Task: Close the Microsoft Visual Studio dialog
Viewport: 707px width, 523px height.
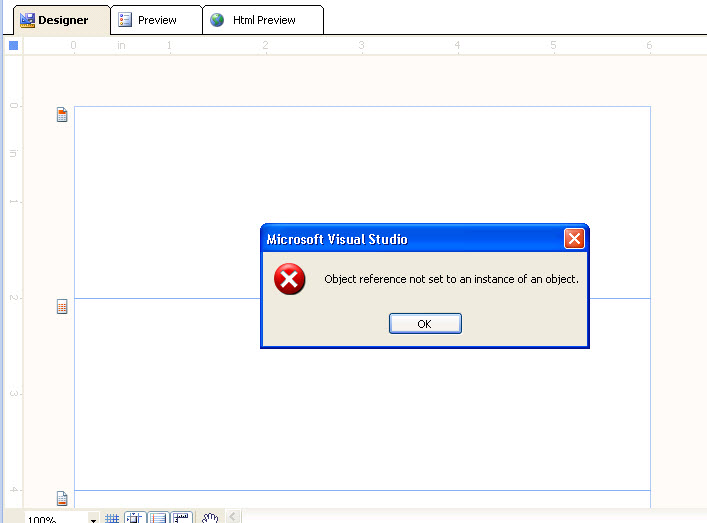Action: pyautogui.click(x=574, y=239)
